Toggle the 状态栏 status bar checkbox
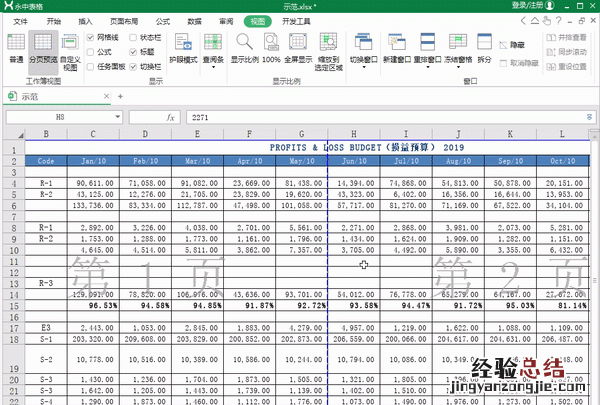The height and width of the screenshot is (405, 600). pos(133,36)
